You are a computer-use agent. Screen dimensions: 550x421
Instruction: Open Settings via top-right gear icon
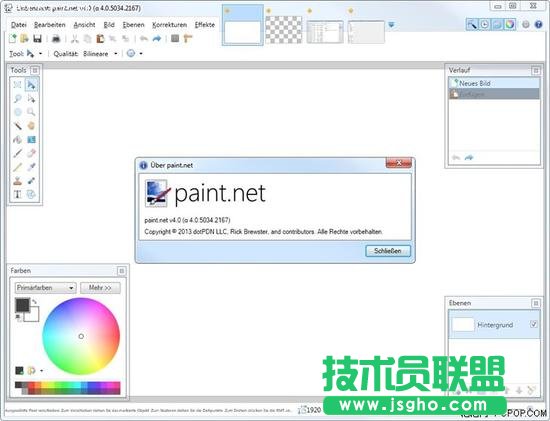point(525,25)
